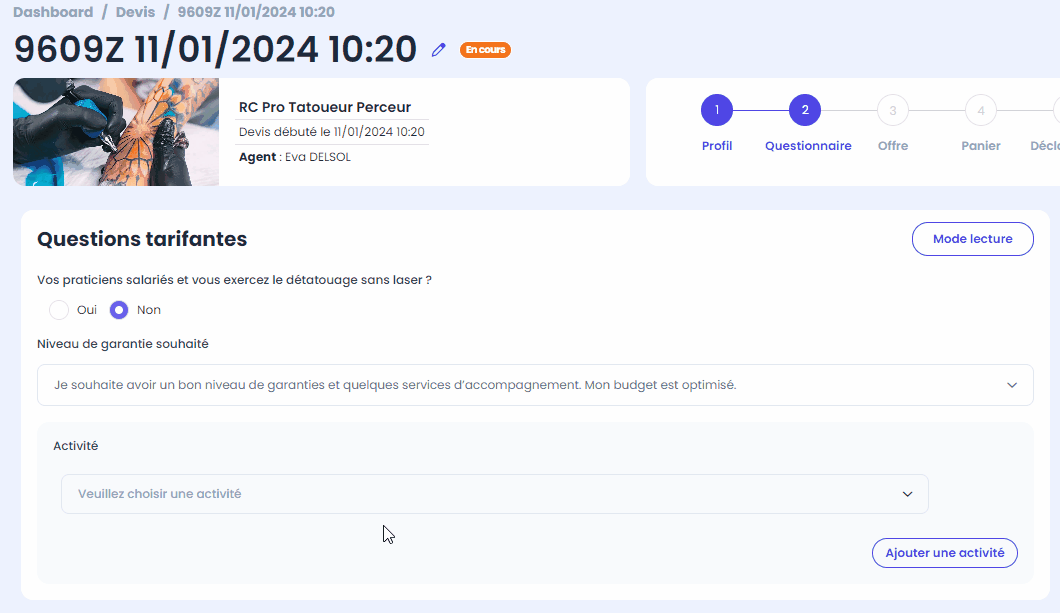Click the RC Pro Tatoueur Perceur title

tap(324, 107)
